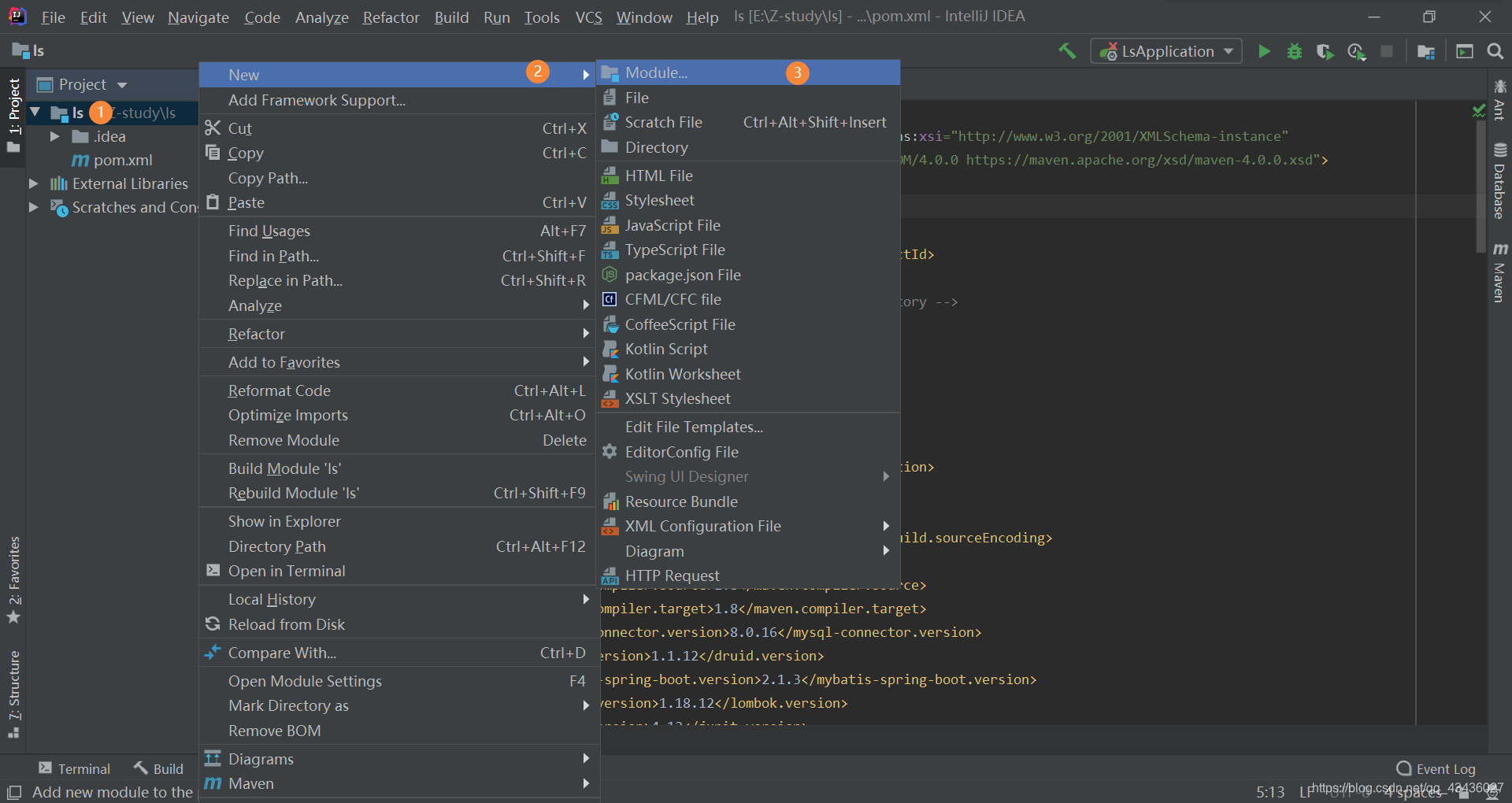The height and width of the screenshot is (803, 1512).
Task: Choose Module... from the New submenu
Action: (x=748, y=72)
